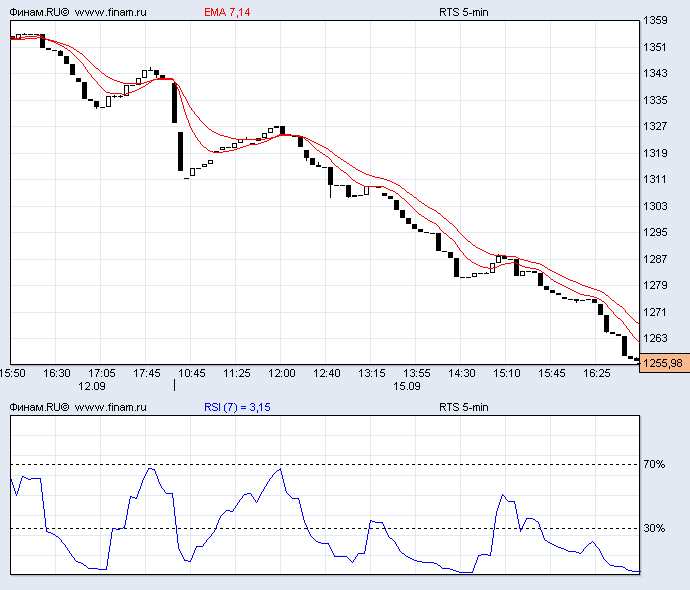Click 'RTS 5-min' title above the RSI chart

click(464, 407)
